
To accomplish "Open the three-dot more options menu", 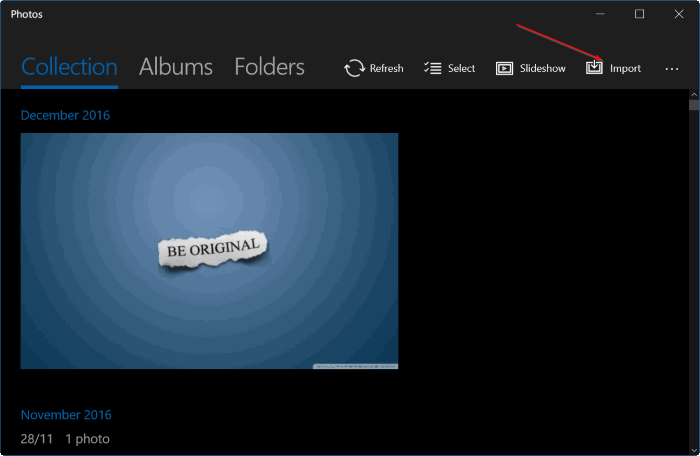I will pyautogui.click(x=671, y=69).
